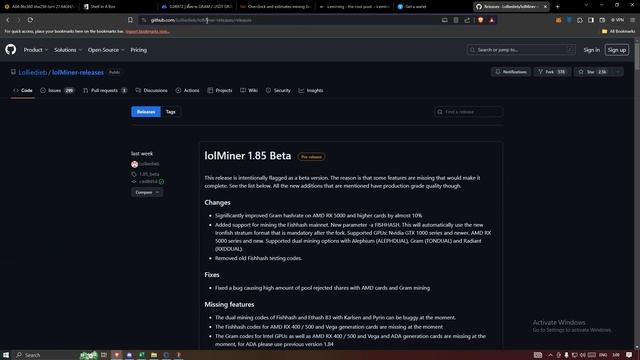Click the share icon in the address bar
Viewport: 640px width, 360px height.
pos(467,20)
